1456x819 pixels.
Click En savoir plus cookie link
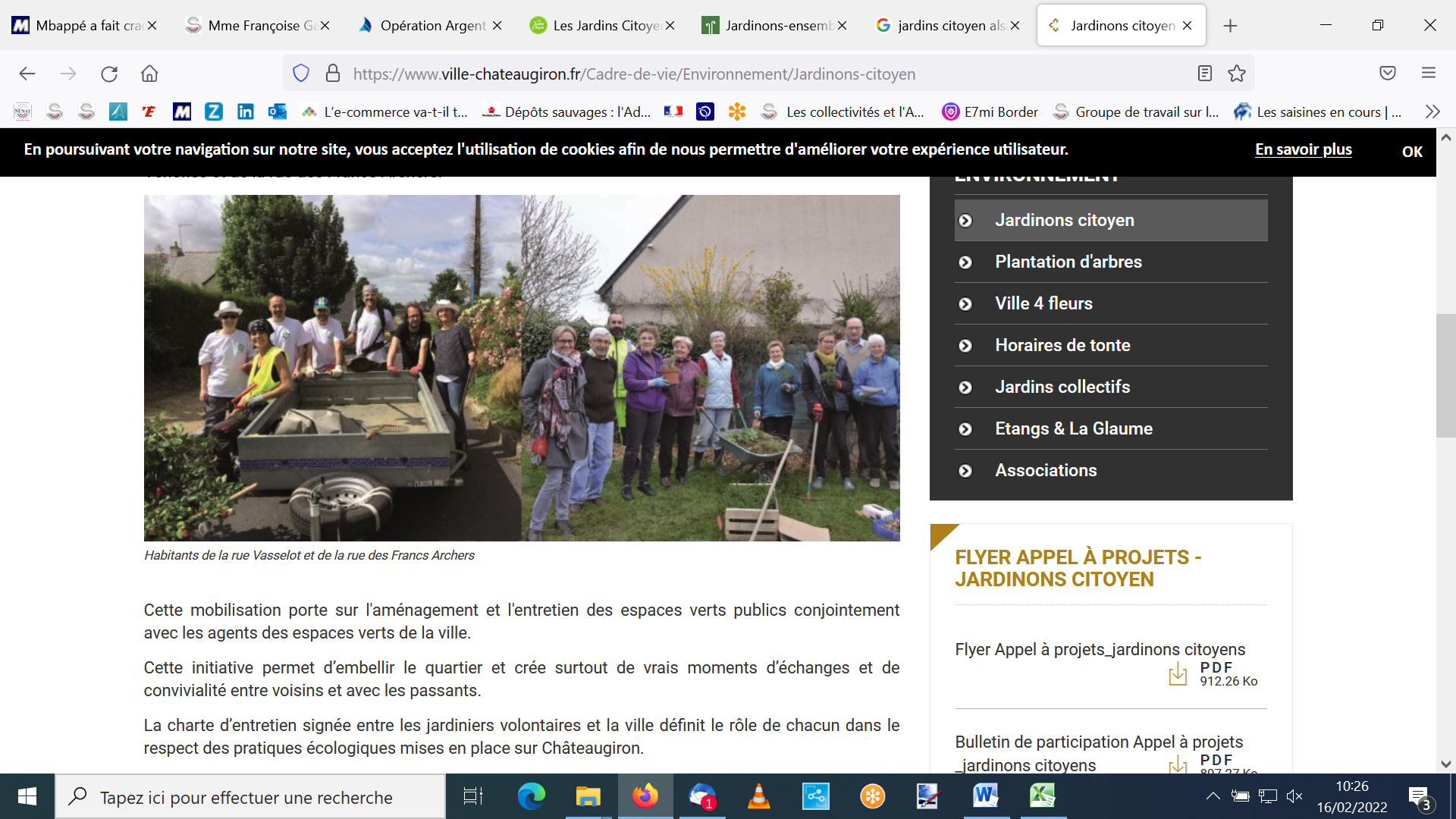[x=1303, y=149]
